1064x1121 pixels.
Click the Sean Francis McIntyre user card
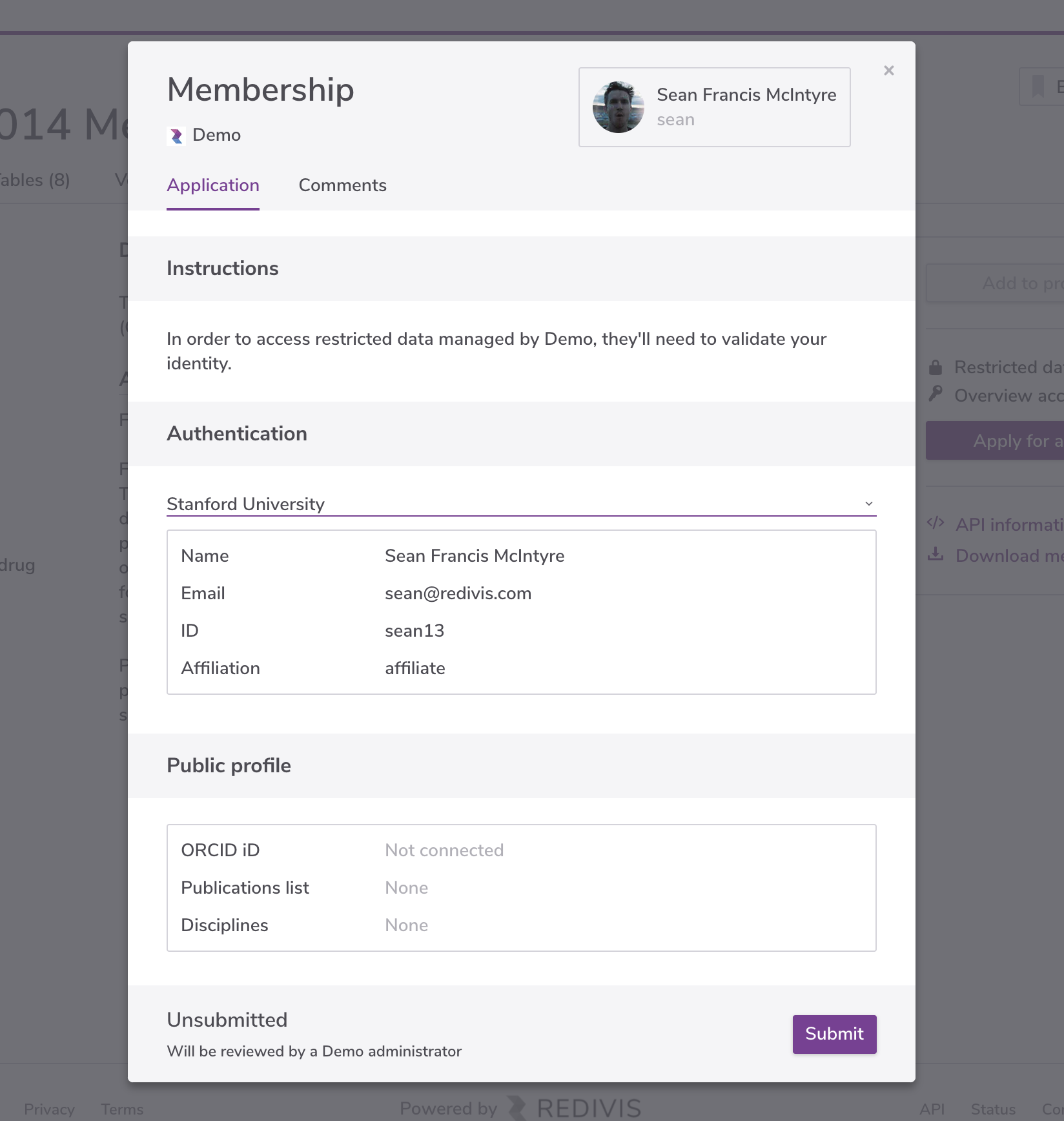(x=715, y=107)
